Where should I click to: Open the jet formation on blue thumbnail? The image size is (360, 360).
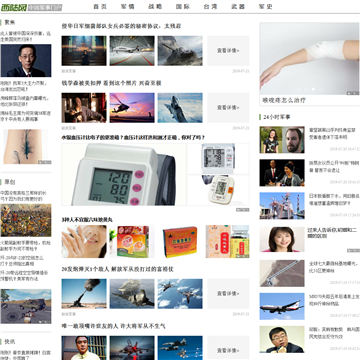point(180,348)
